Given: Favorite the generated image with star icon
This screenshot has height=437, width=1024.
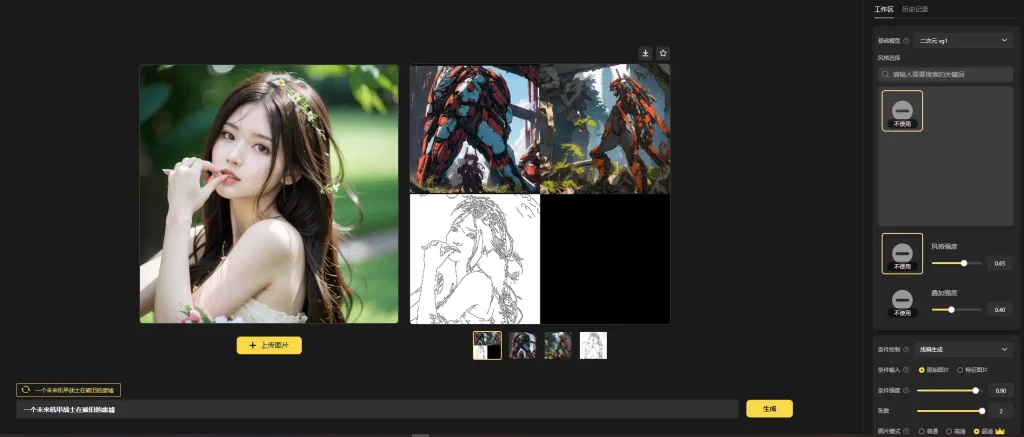Looking at the screenshot, I should tap(663, 53).
